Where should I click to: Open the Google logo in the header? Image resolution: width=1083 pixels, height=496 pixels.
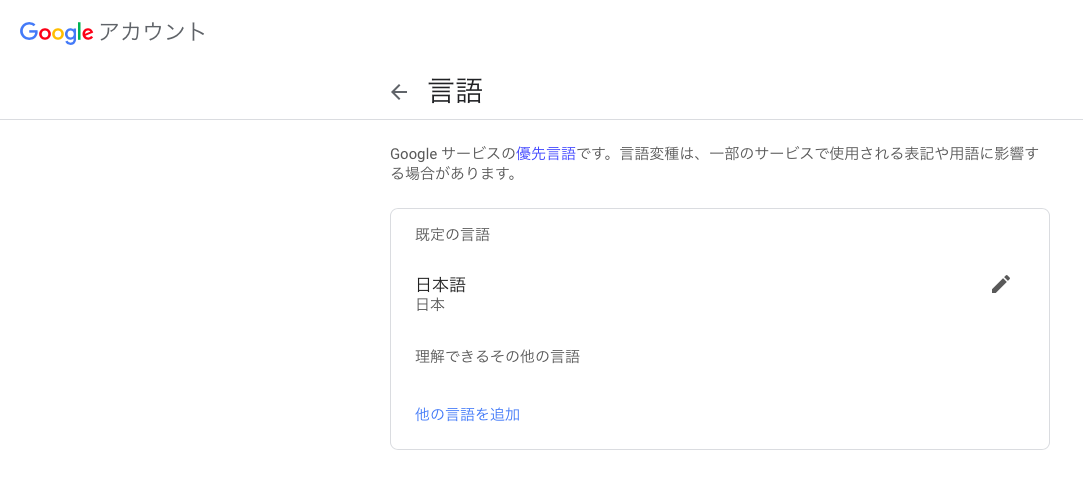pos(57,32)
